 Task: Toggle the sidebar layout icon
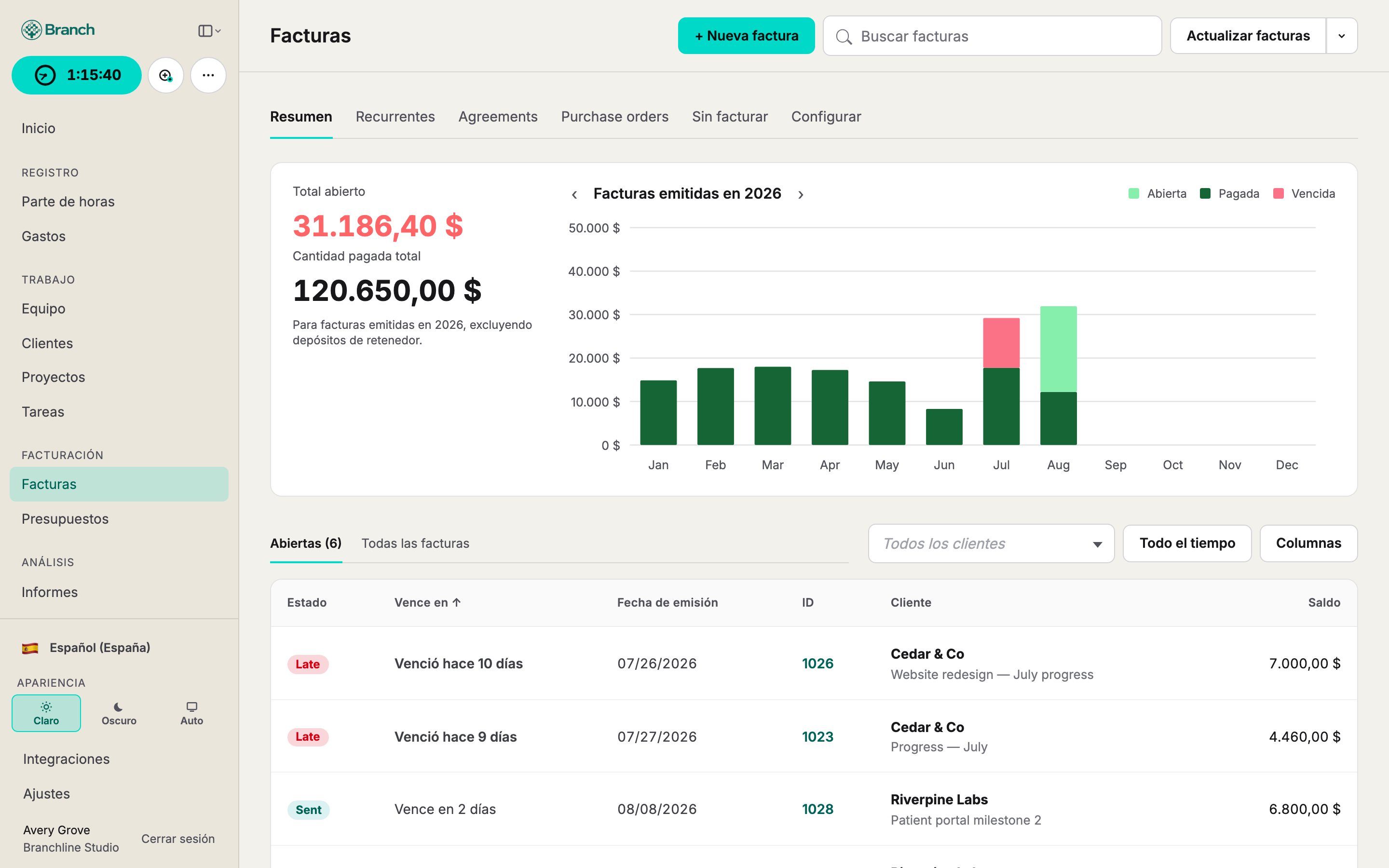(209, 30)
